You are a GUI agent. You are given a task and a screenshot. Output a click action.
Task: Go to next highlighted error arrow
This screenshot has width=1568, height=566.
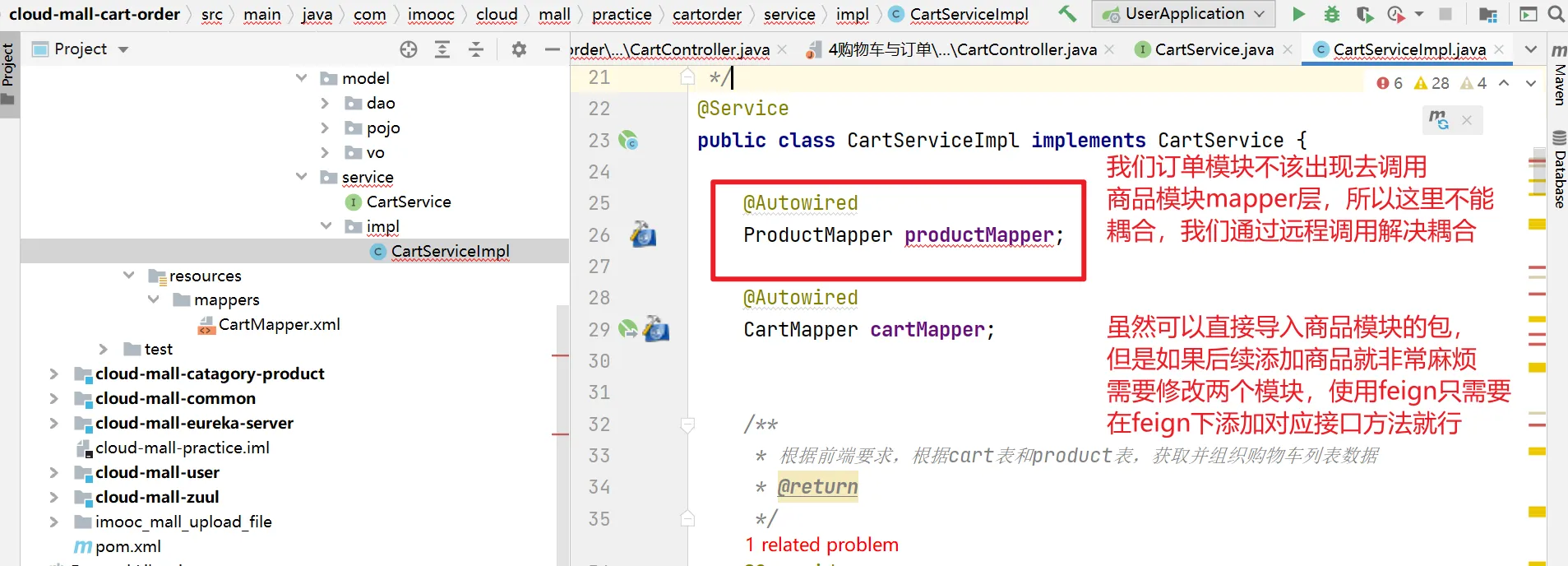pyautogui.click(x=1531, y=83)
